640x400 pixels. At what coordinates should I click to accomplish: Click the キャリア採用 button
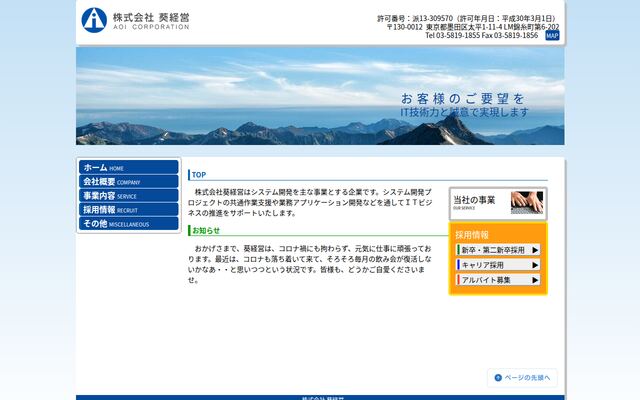tap(498, 265)
